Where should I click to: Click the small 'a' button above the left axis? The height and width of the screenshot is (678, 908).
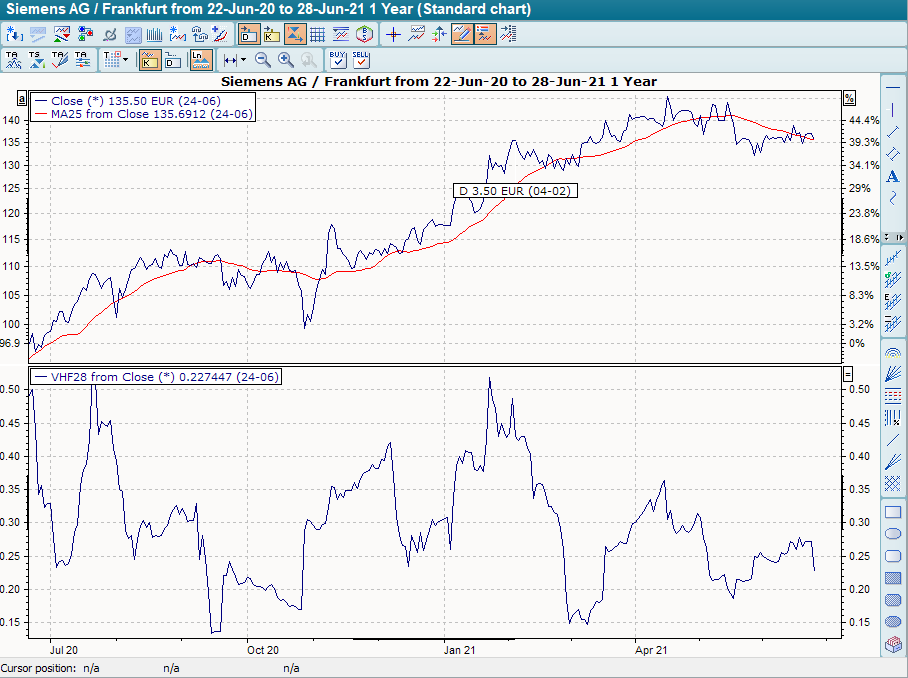point(22,97)
